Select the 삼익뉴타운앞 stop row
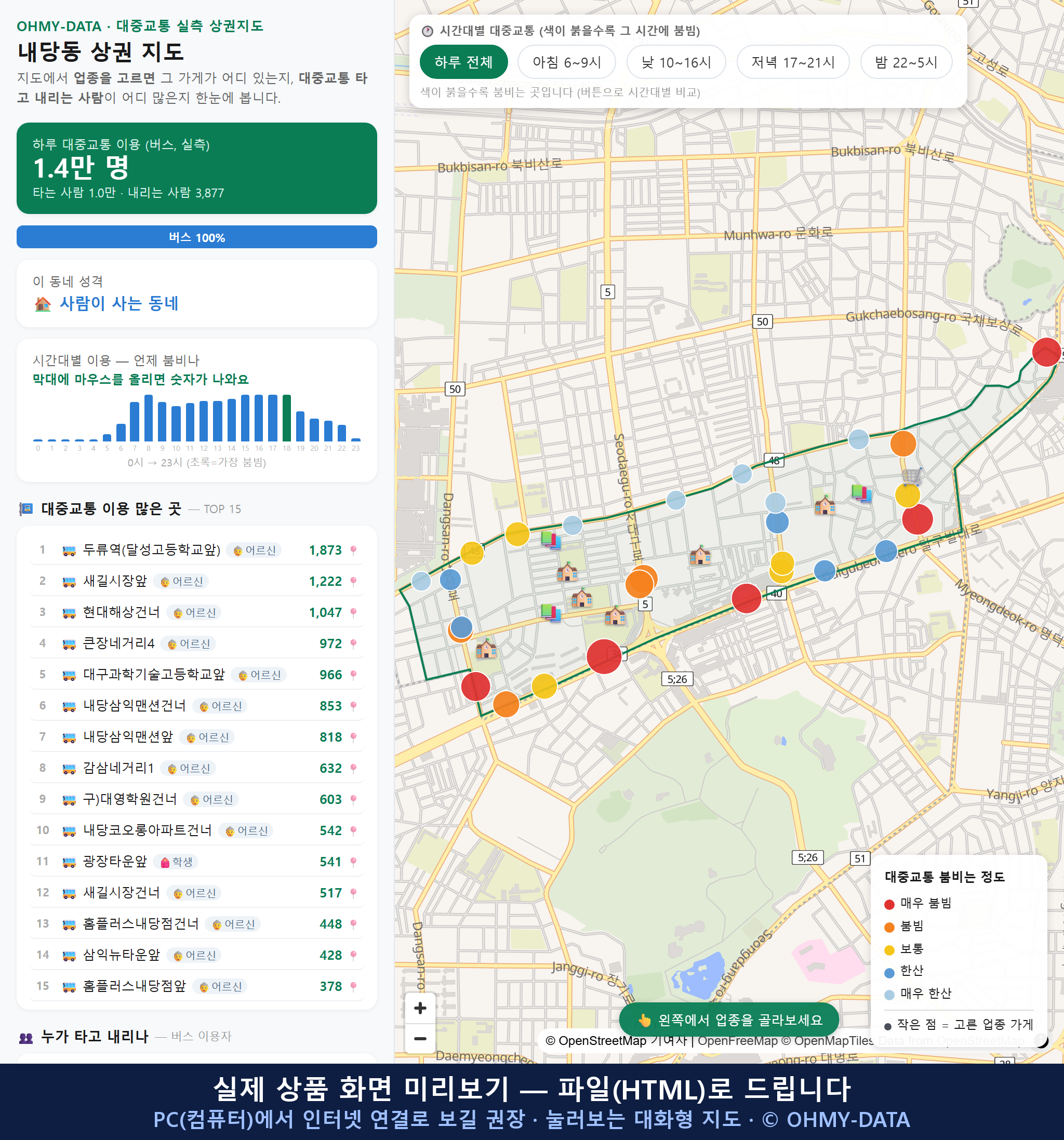Image resolution: width=1064 pixels, height=1140 pixels. (x=197, y=955)
